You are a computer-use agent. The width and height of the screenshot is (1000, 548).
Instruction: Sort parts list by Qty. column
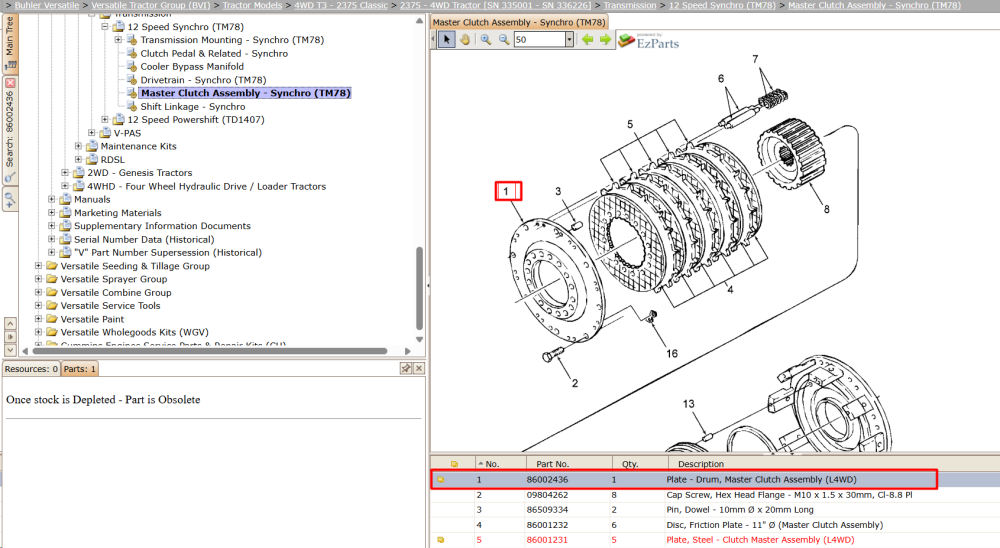point(640,464)
